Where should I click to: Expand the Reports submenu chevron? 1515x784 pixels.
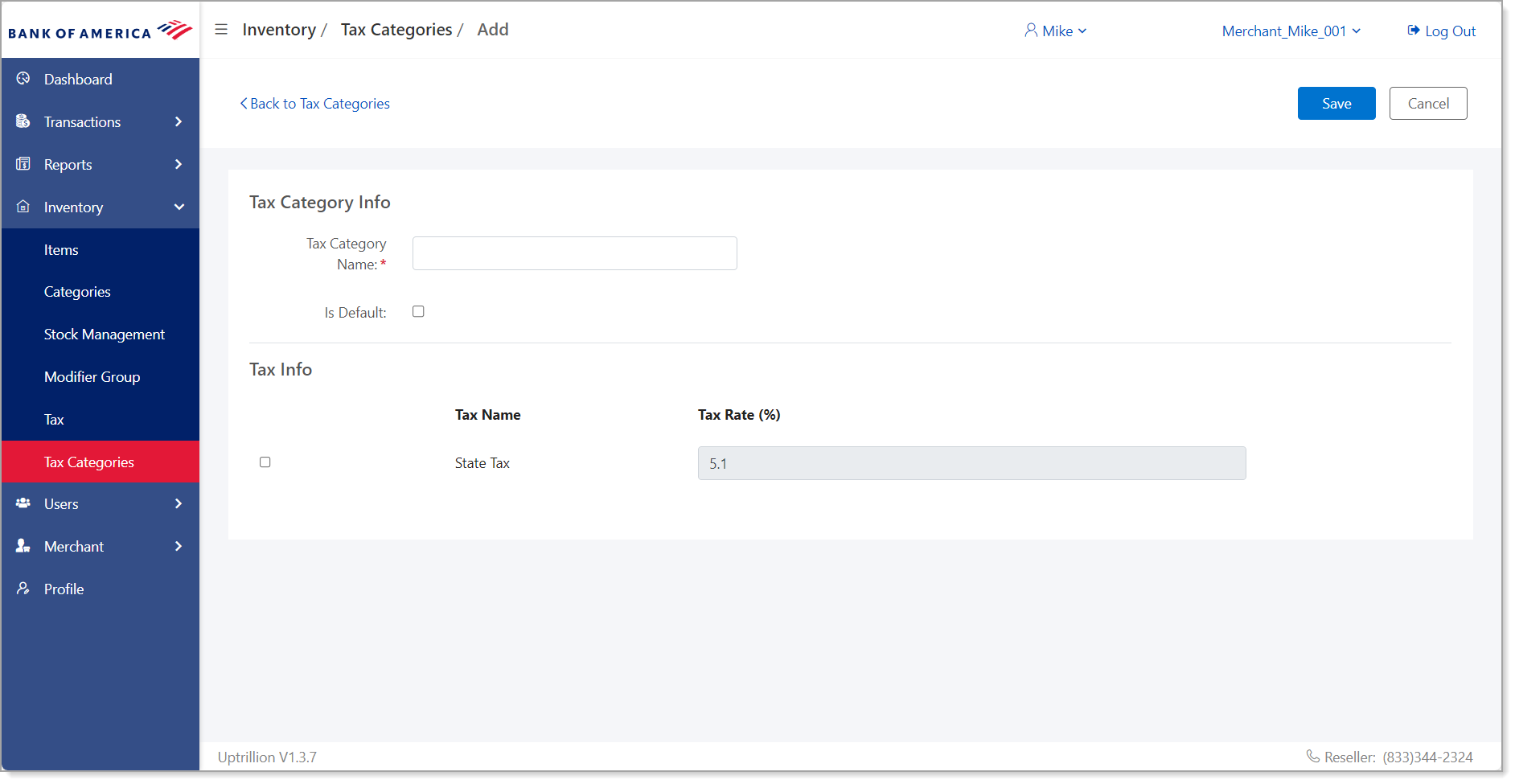click(x=179, y=164)
